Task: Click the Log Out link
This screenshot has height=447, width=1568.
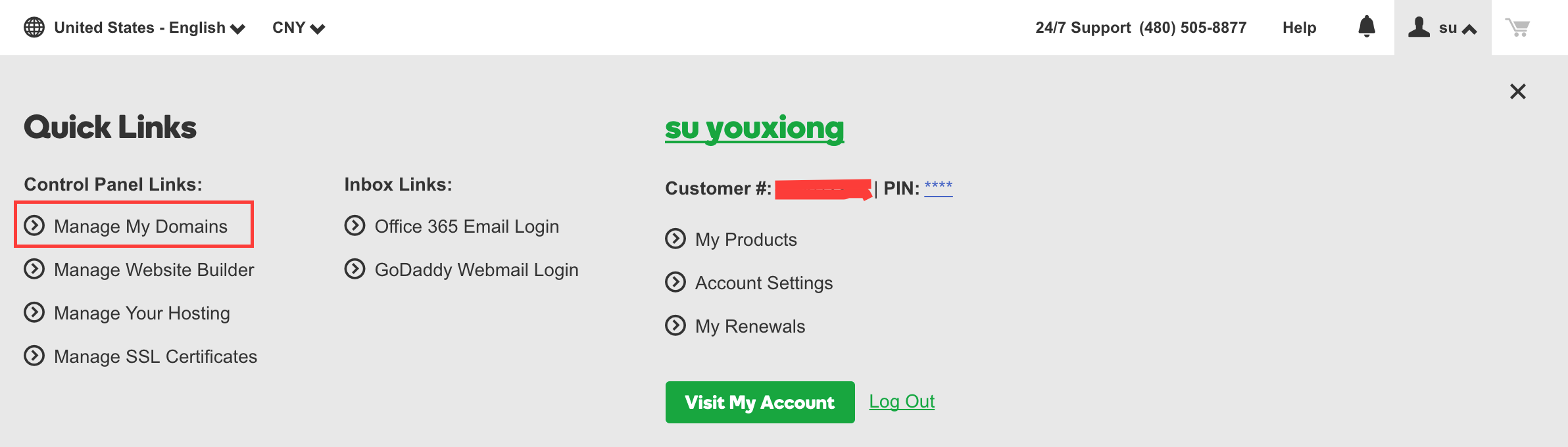Action: pos(902,401)
